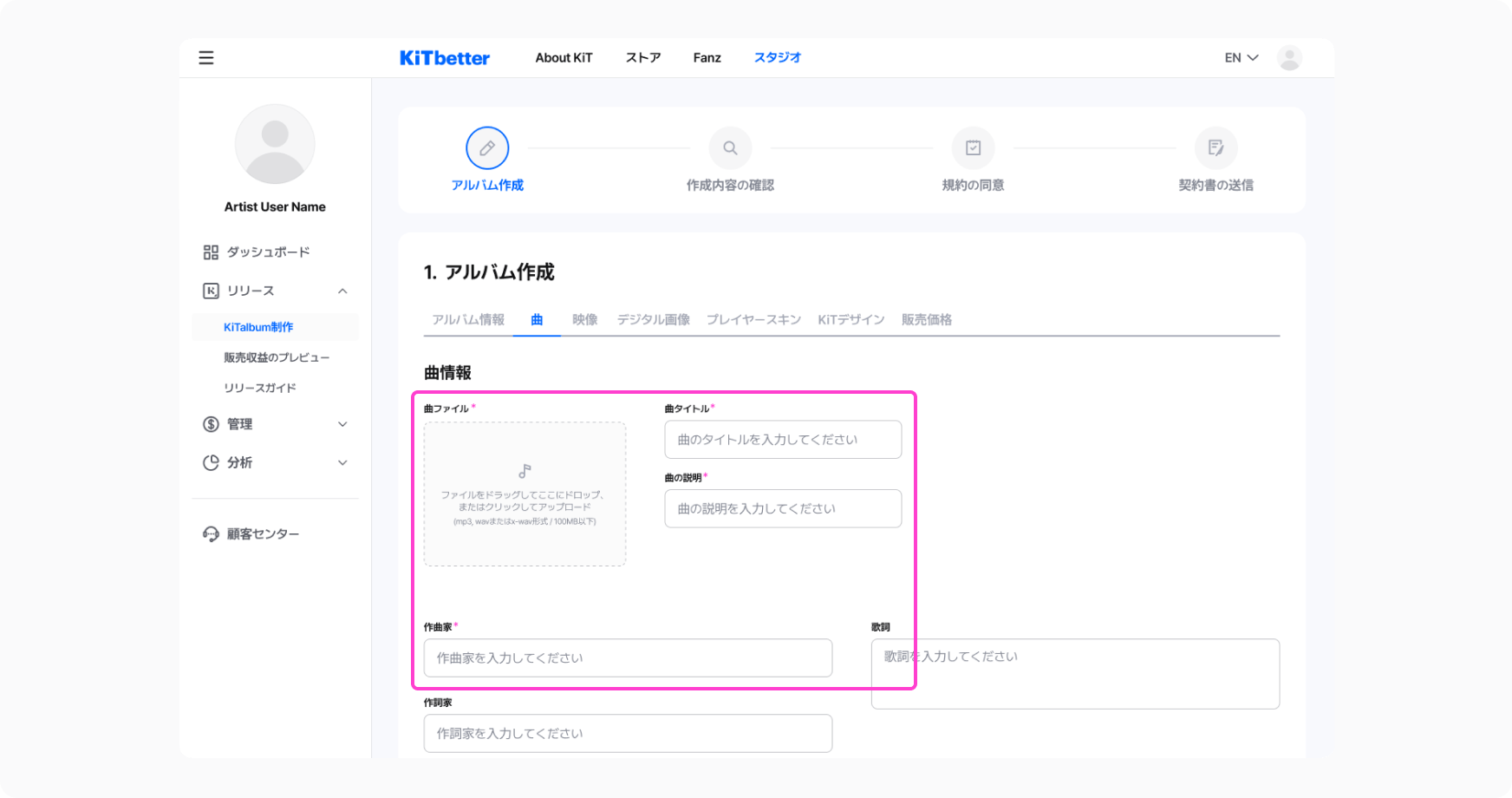The image size is (1512, 798).
Task: Click the contract submission step icon
Action: (x=1215, y=148)
